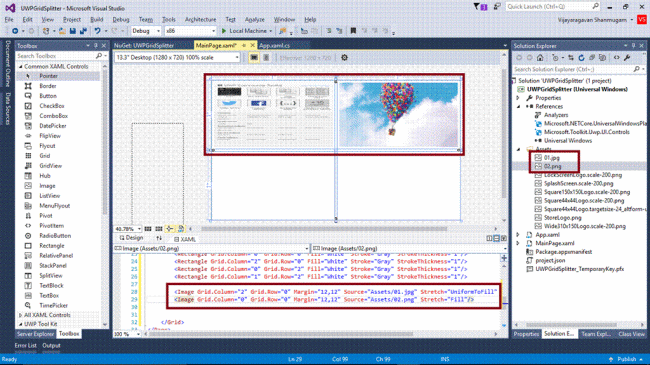Click the Save All toolbar icon
The width and height of the screenshot is (650, 365).
pos(83,31)
